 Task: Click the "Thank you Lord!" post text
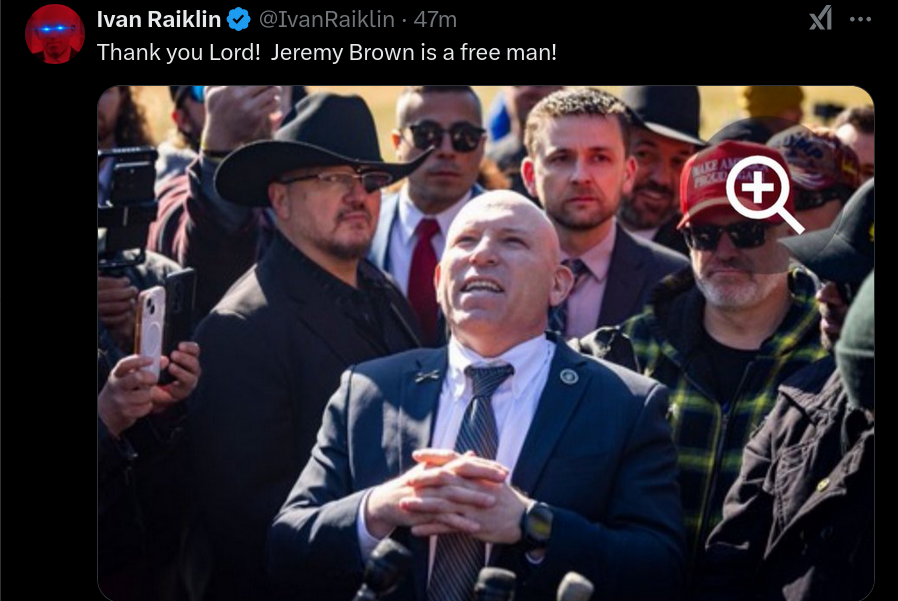coord(179,52)
